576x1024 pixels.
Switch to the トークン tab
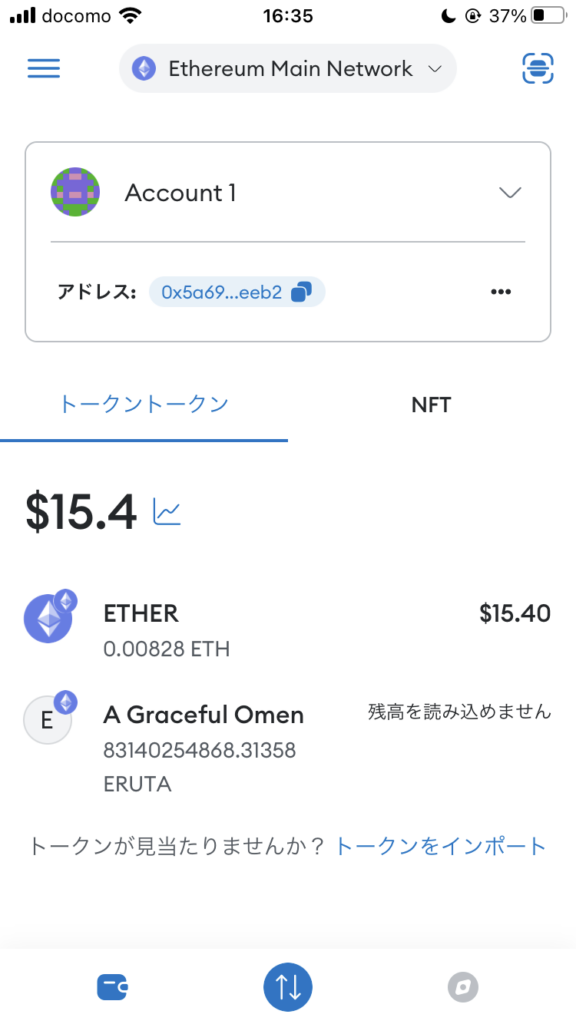click(x=144, y=404)
